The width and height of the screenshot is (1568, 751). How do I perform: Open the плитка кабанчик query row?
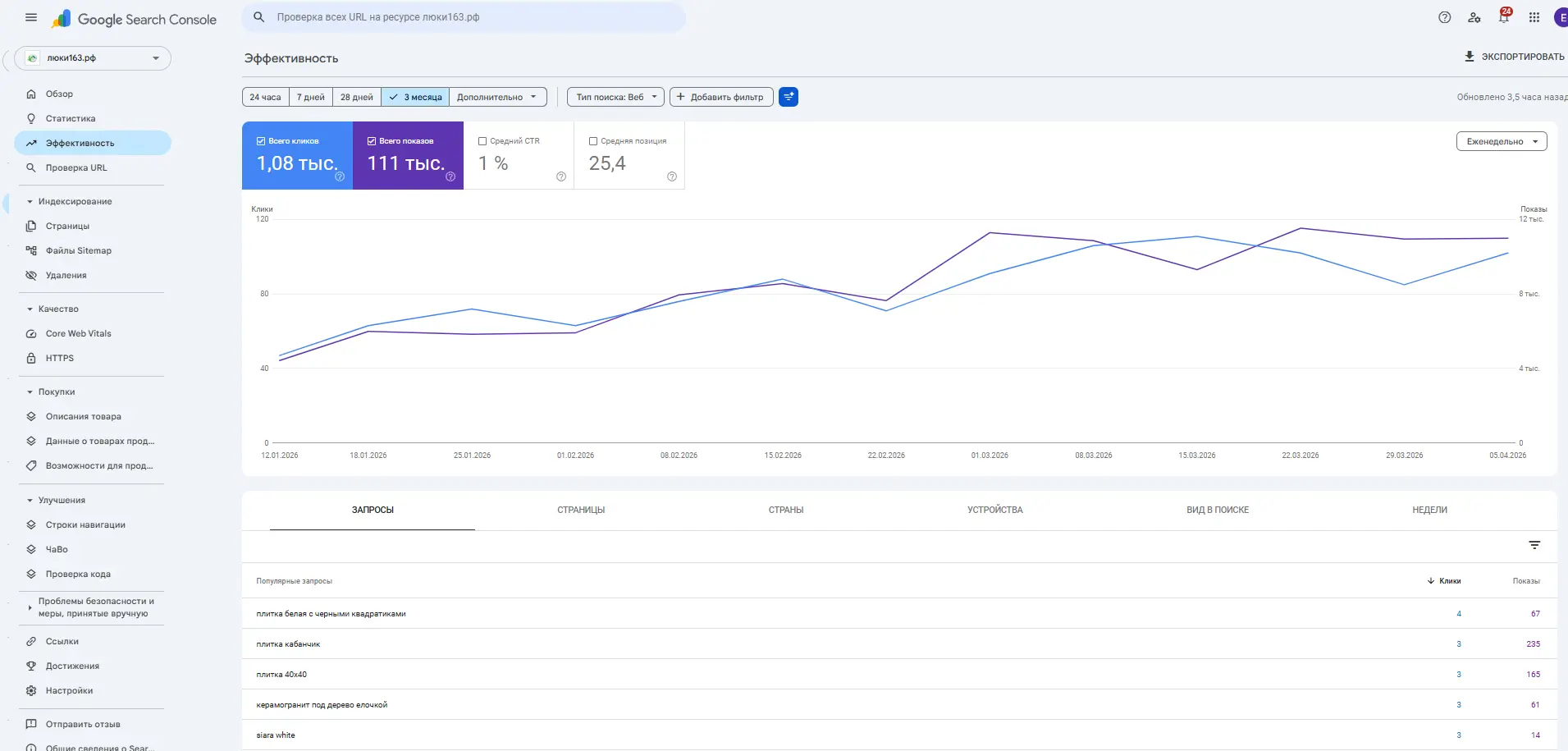(x=899, y=644)
